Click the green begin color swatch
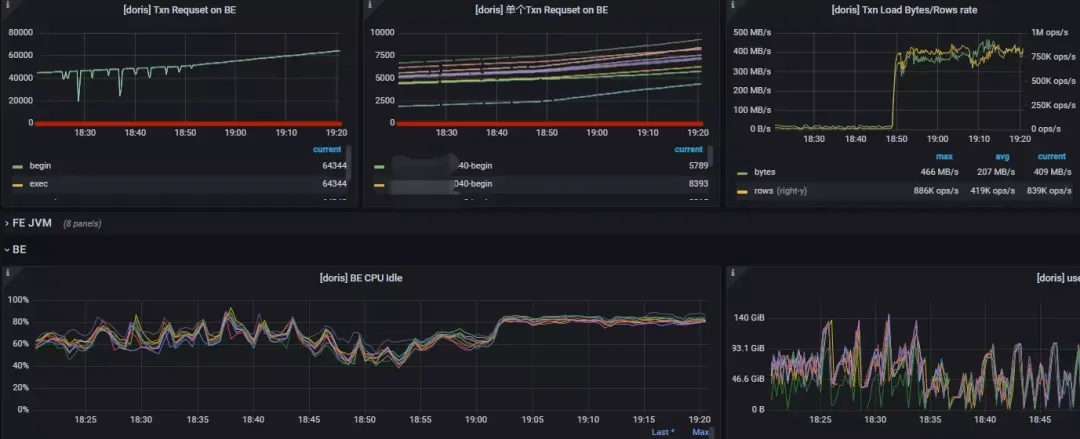This screenshot has height=439, width=1080. point(18,167)
